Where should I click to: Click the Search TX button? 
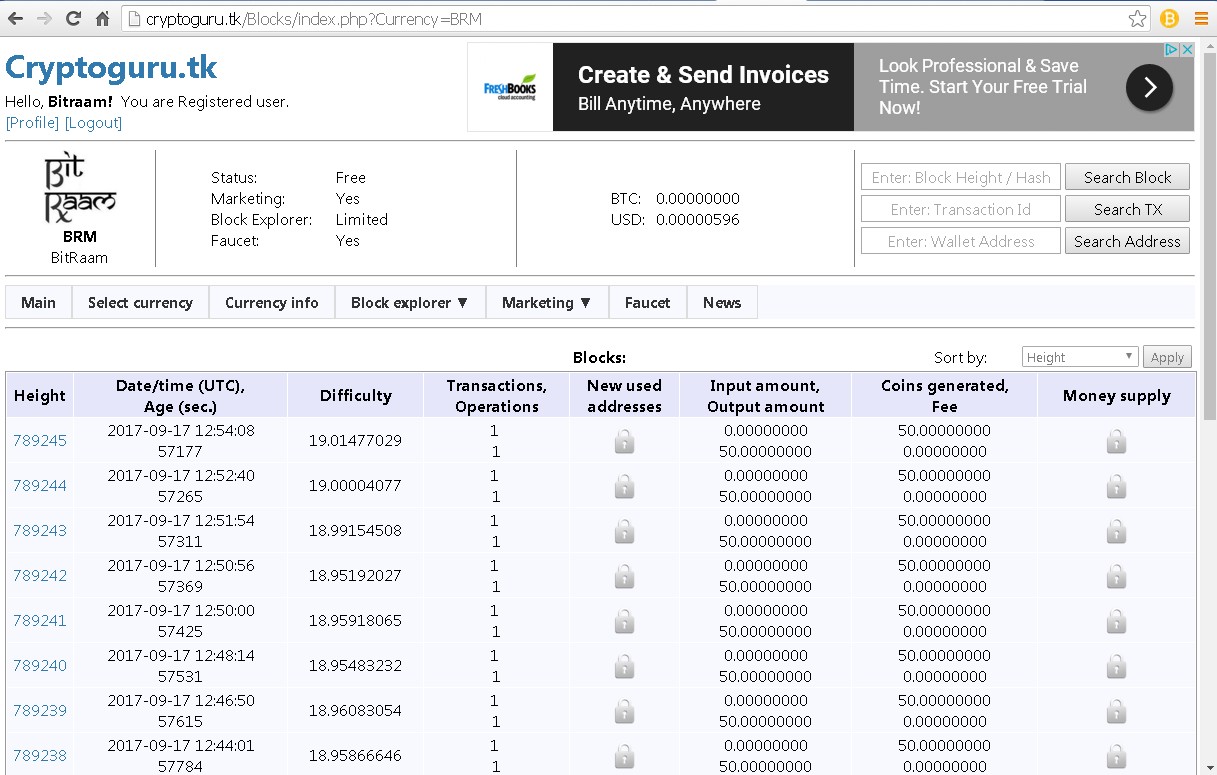click(1127, 209)
